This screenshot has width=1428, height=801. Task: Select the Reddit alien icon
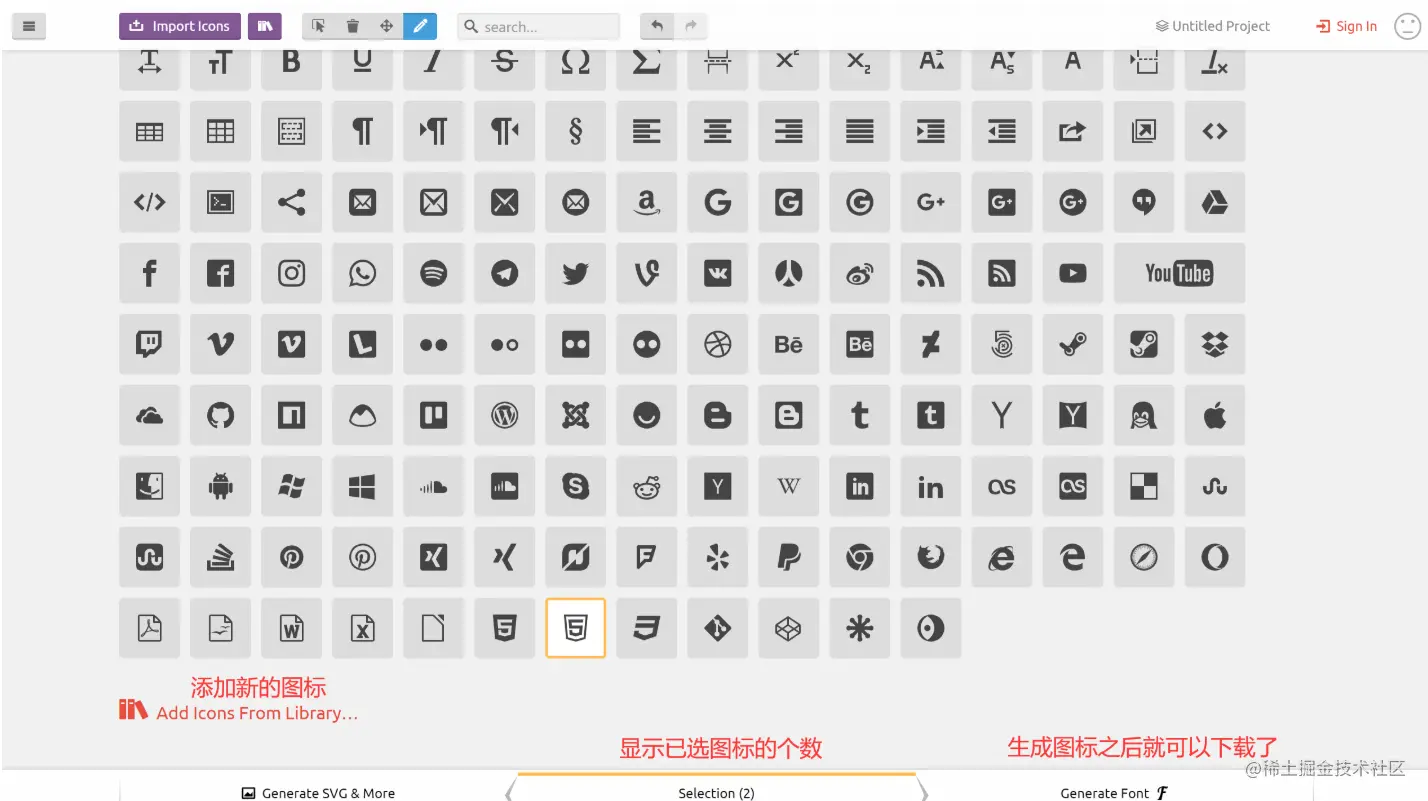click(647, 487)
